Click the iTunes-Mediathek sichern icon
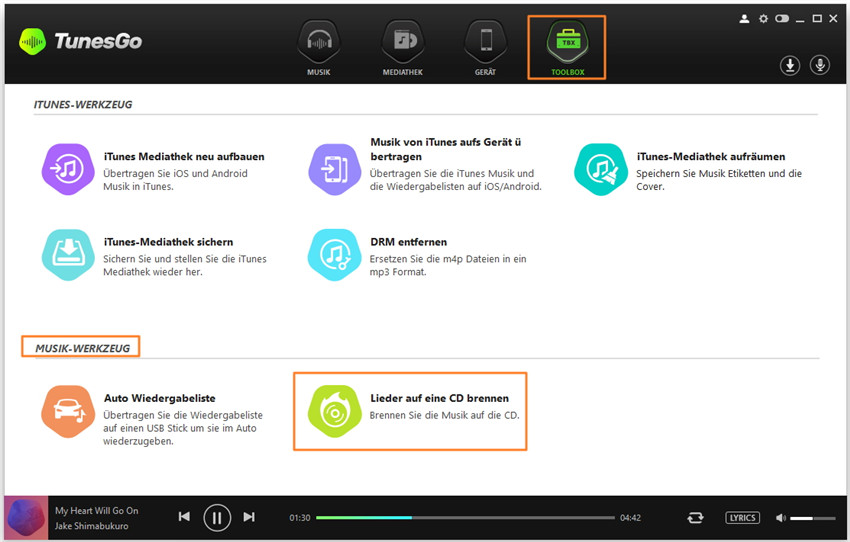 68,255
